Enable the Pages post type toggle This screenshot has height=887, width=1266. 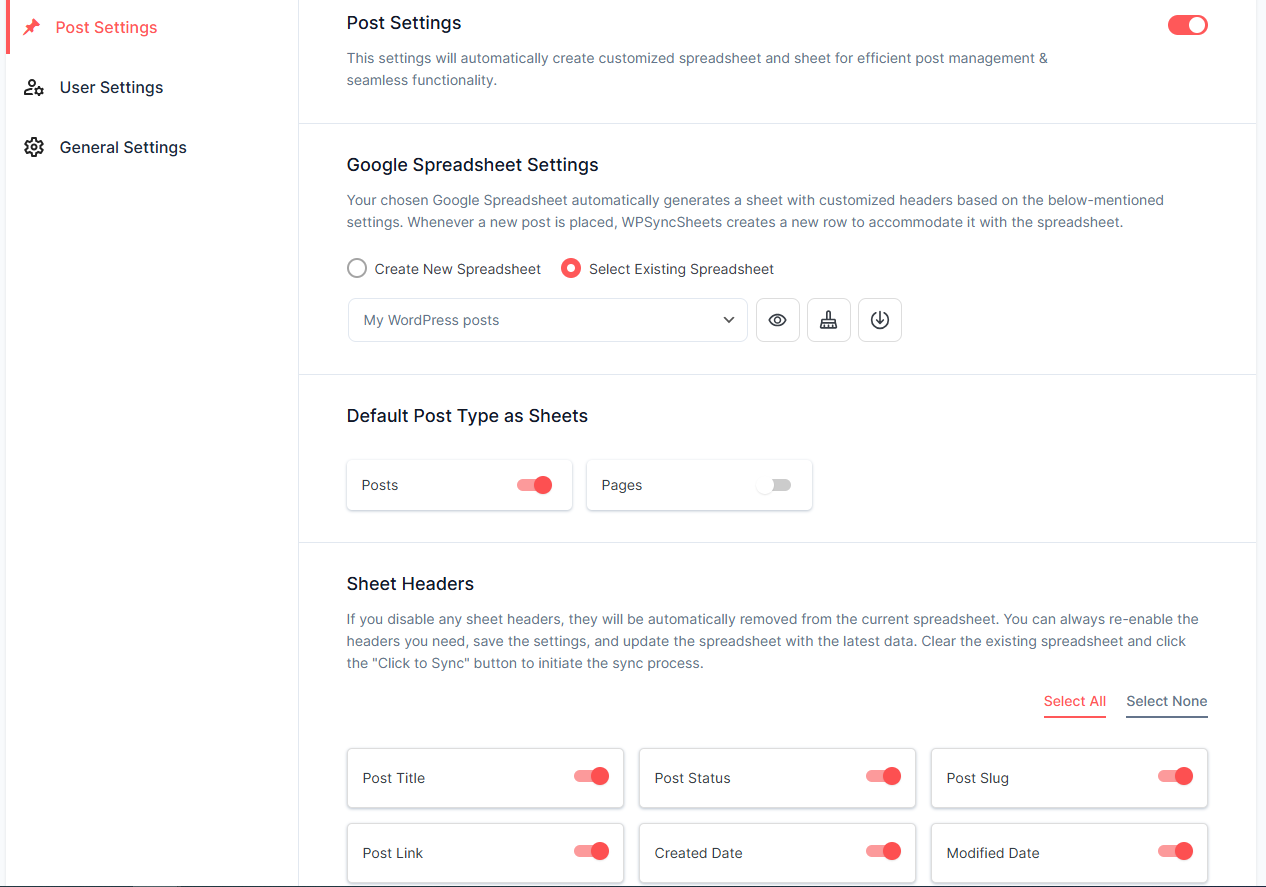775,484
